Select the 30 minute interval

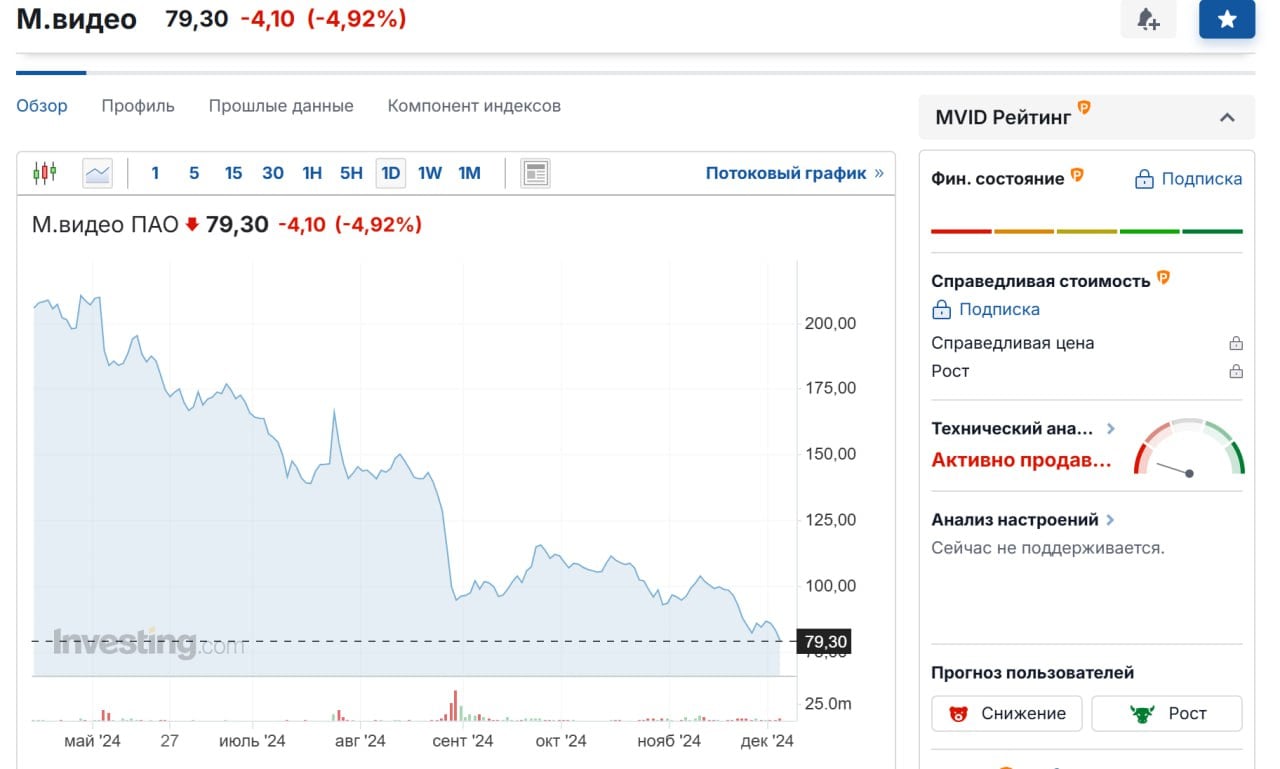273,173
